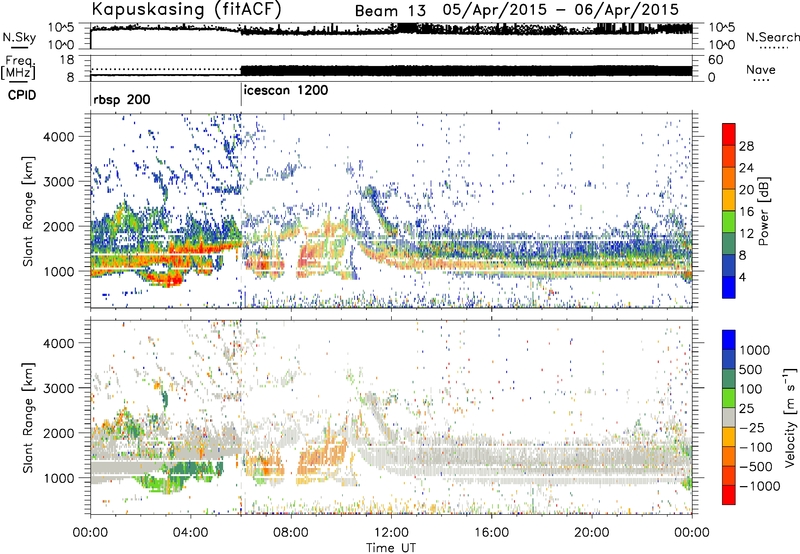Click the '24' value on Power color bar
This screenshot has height=554, width=800.
[x=746, y=168]
